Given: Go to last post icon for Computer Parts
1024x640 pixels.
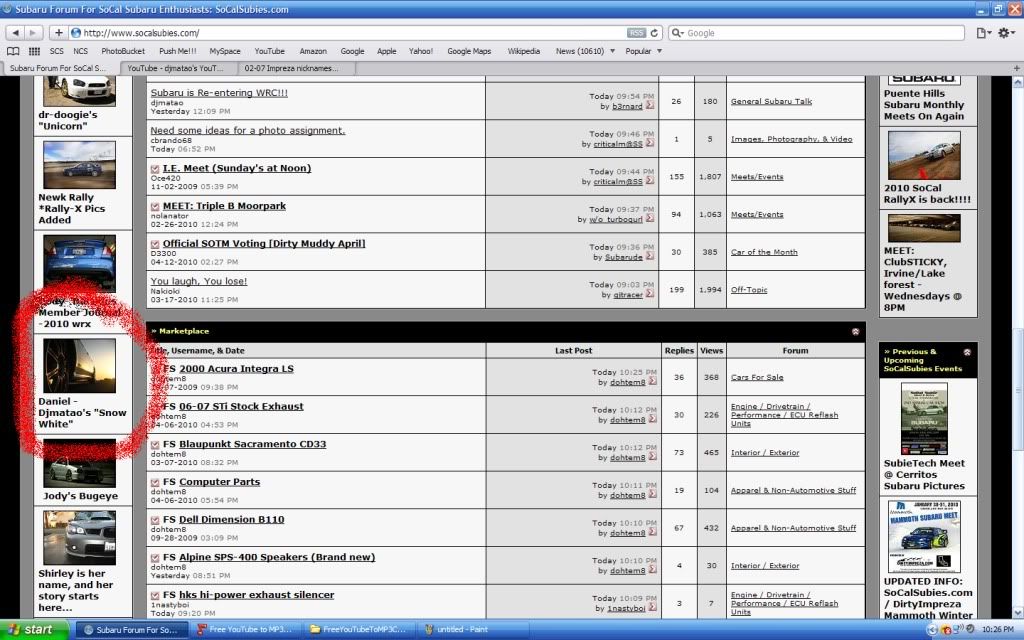Looking at the screenshot, I should [x=651, y=496].
